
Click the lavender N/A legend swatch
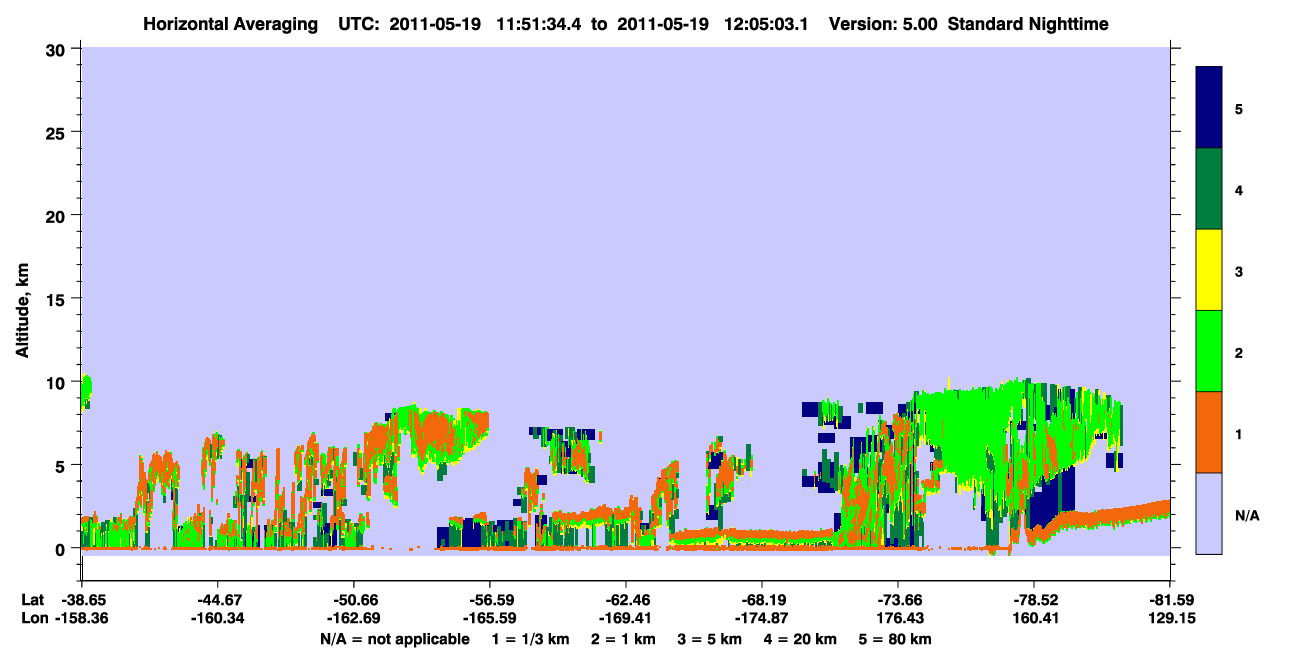pos(1209,513)
